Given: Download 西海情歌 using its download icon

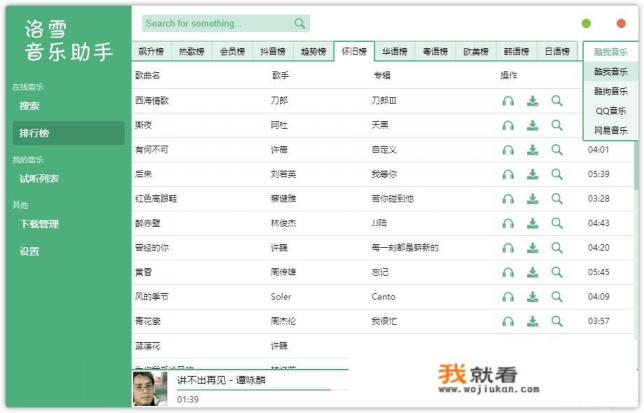Looking at the screenshot, I should click(533, 101).
